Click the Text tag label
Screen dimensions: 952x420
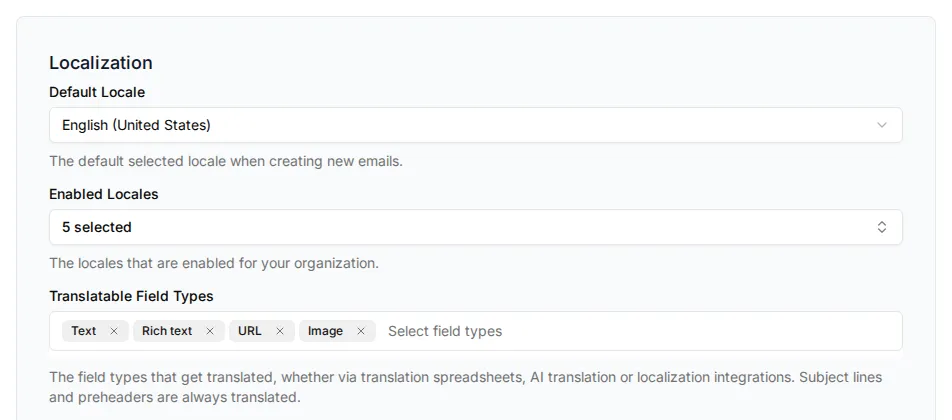[x=84, y=331]
